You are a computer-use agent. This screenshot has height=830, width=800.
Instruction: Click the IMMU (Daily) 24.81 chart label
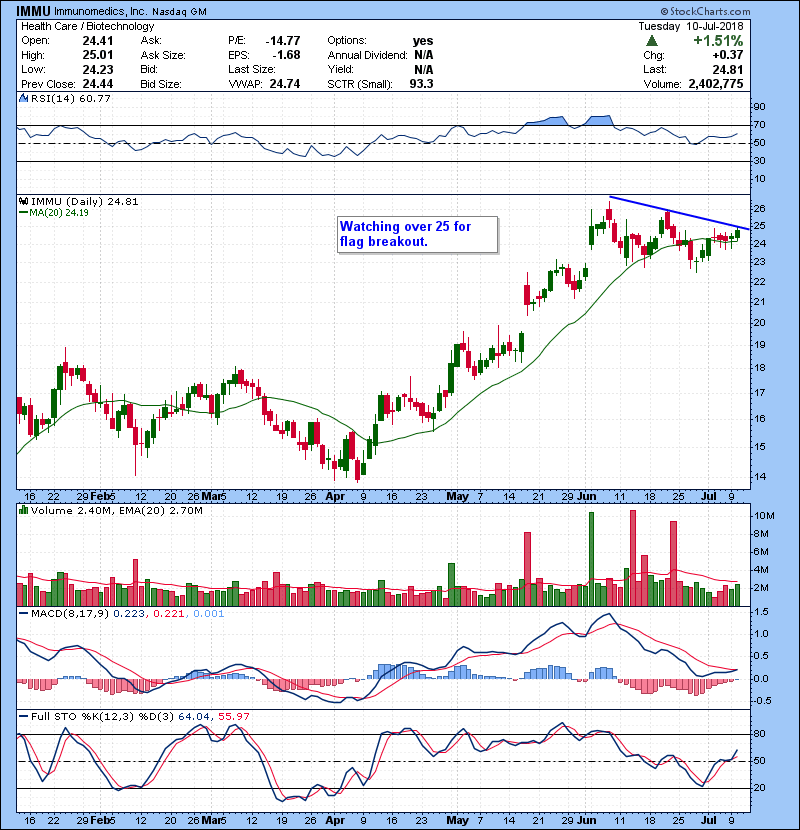(84, 201)
